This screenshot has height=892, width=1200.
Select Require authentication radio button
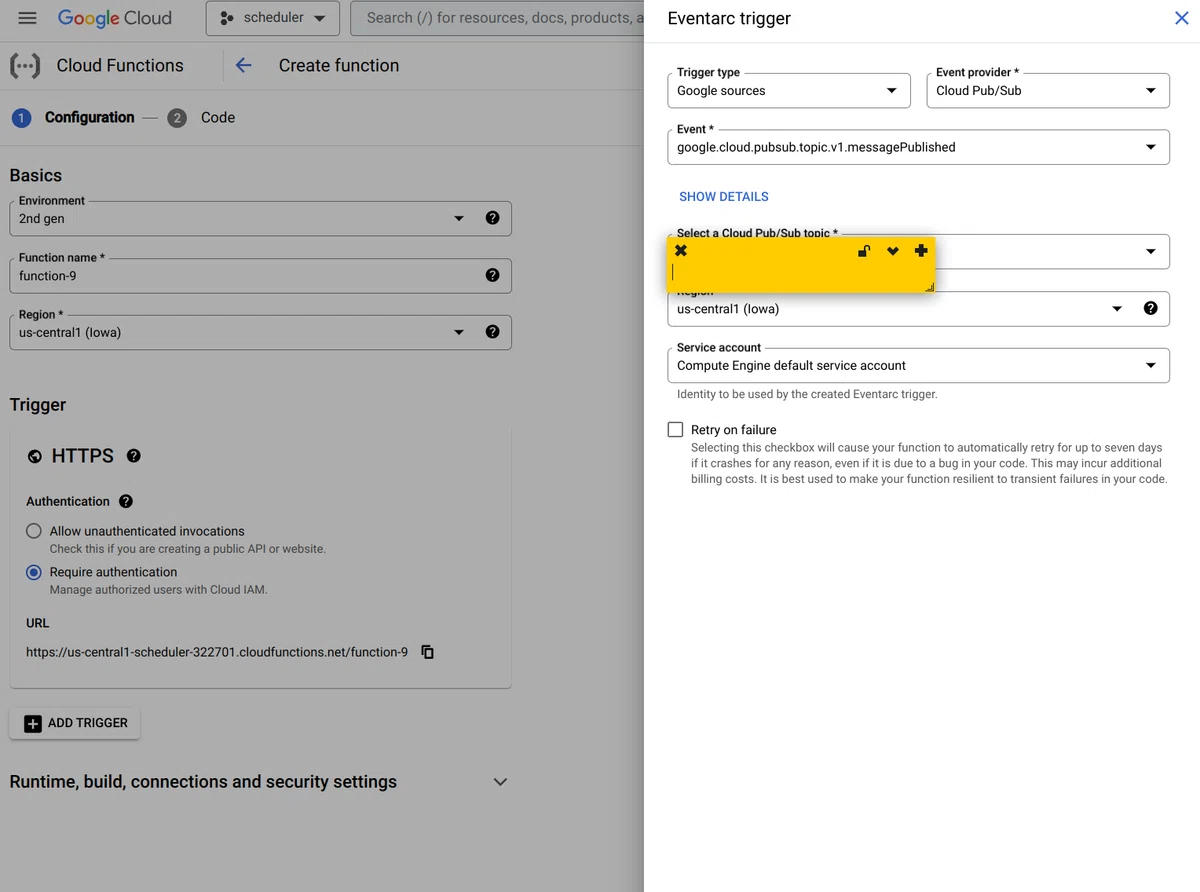pyautogui.click(x=34, y=572)
